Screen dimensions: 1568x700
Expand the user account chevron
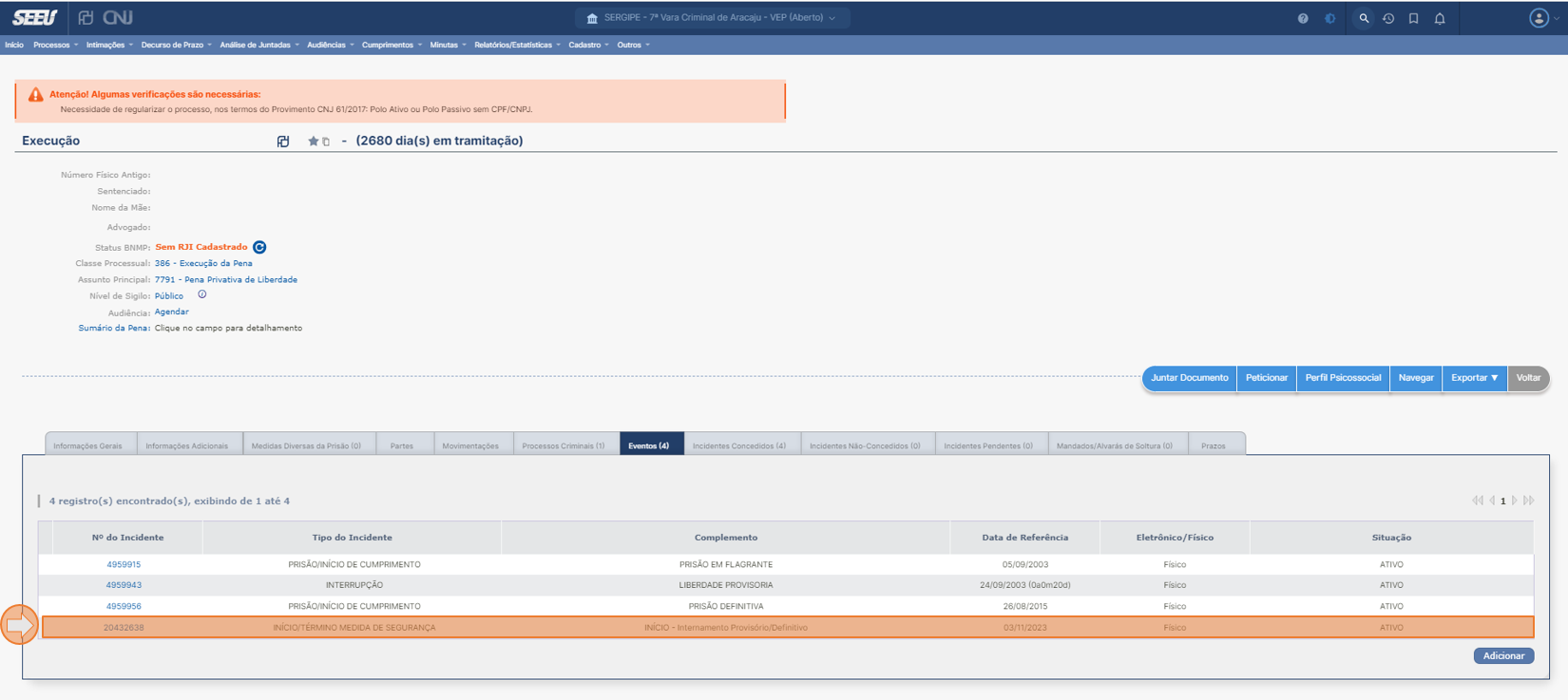1556,18
